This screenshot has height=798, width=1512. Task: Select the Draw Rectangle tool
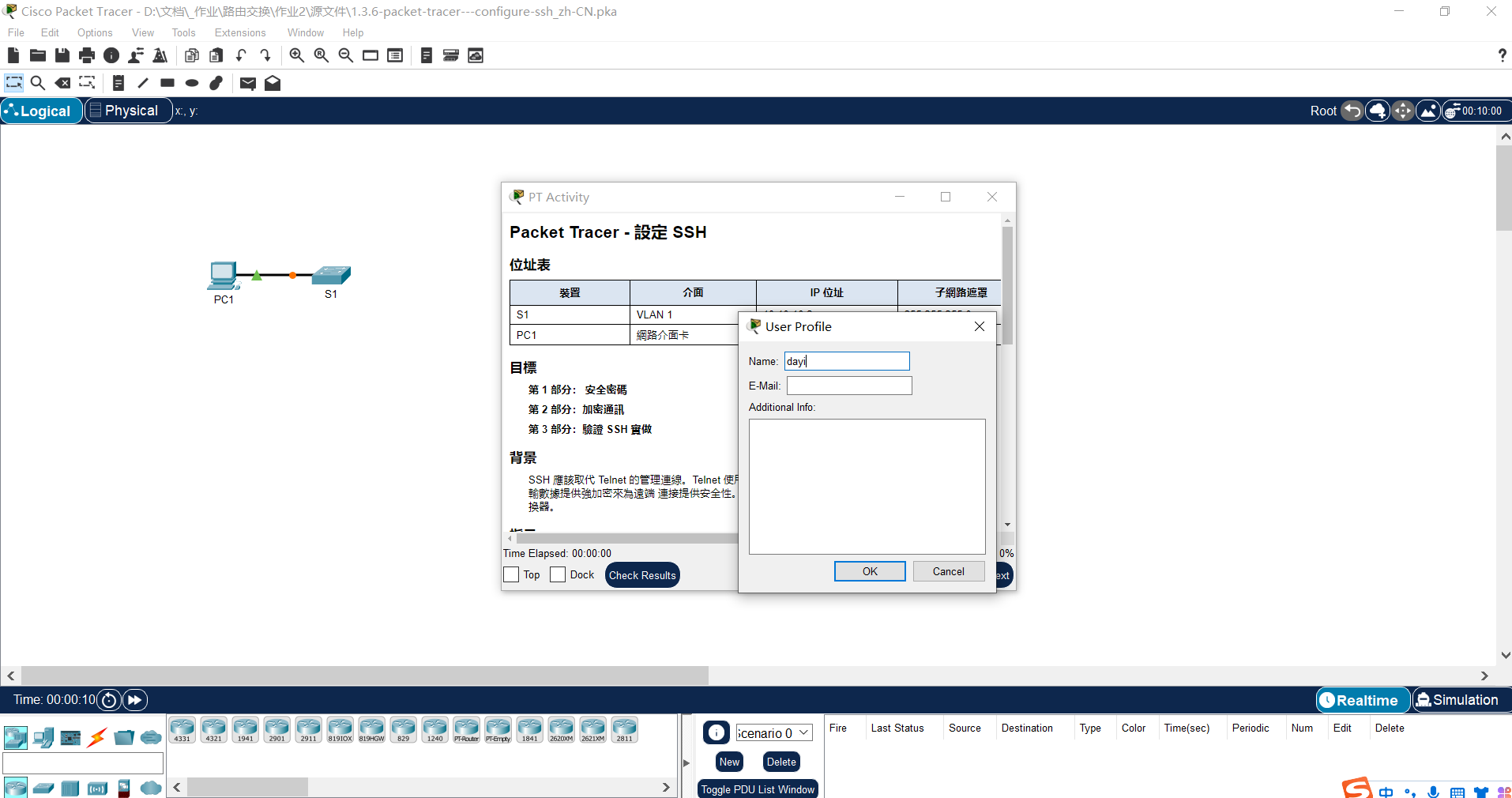[167, 83]
